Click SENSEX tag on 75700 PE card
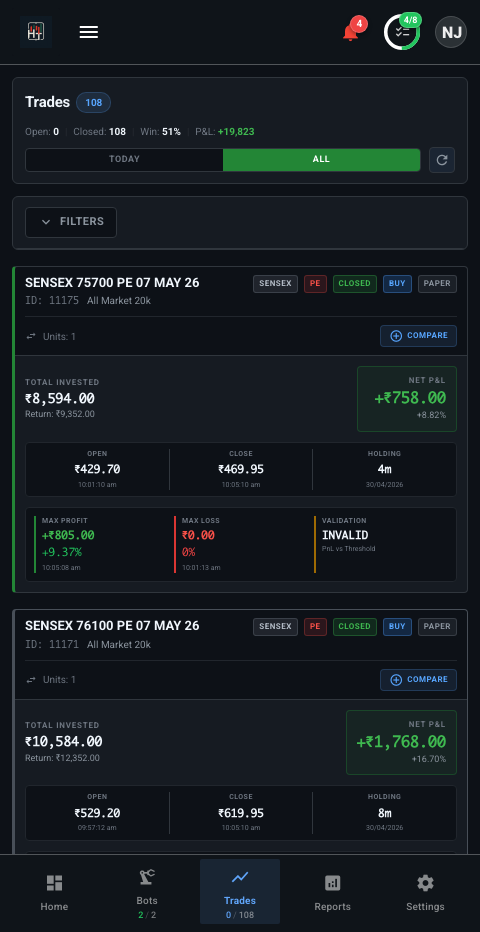Screen dimensions: 480x932 coord(275,284)
